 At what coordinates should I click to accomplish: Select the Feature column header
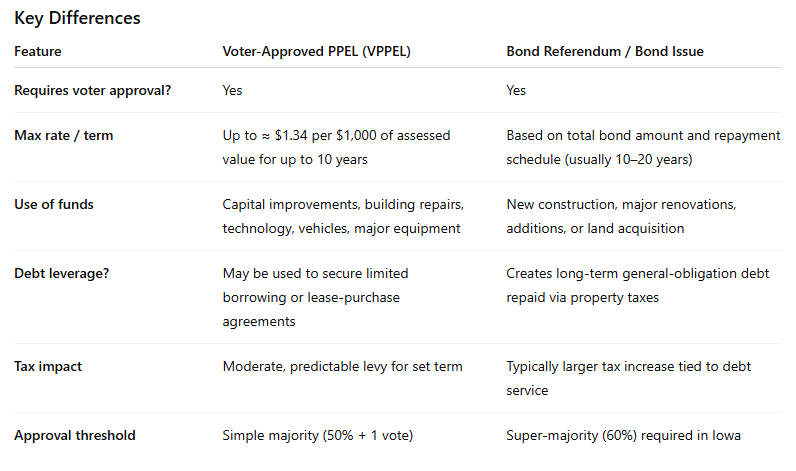coord(39,51)
